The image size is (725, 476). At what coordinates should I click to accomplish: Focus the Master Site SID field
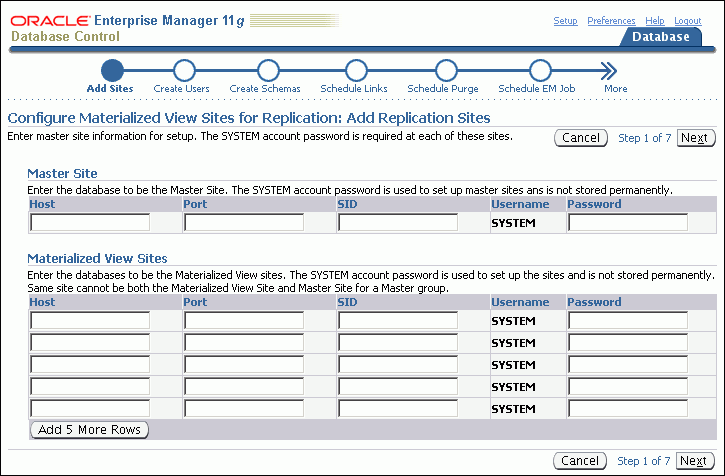tap(398, 223)
